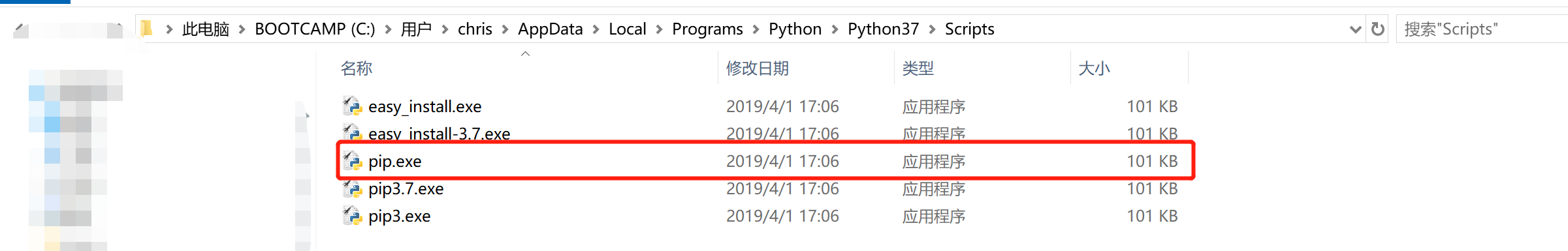
Task: Refresh the Scripts folder view
Action: pos(1377,29)
